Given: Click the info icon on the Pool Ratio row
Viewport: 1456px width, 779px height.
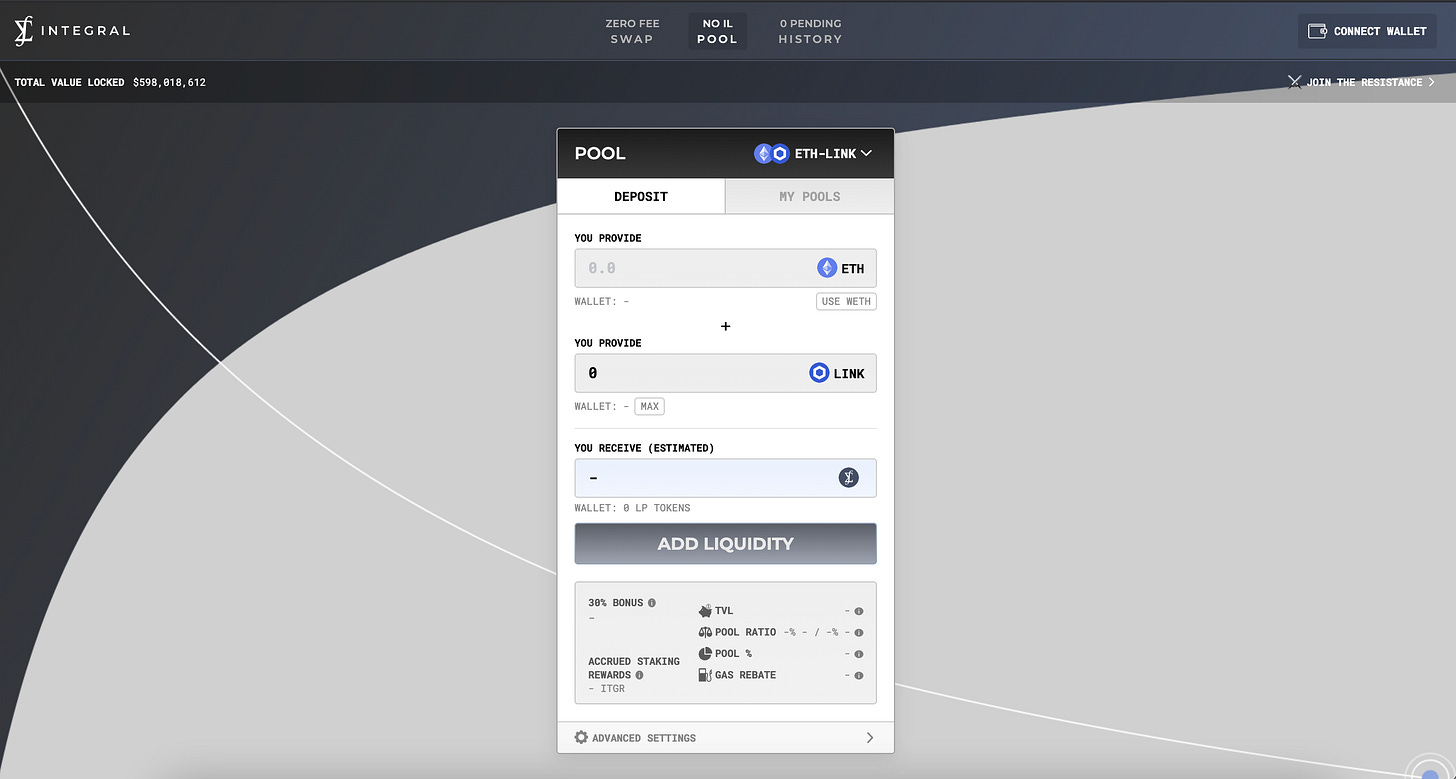Looking at the screenshot, I should click(859, 632).
